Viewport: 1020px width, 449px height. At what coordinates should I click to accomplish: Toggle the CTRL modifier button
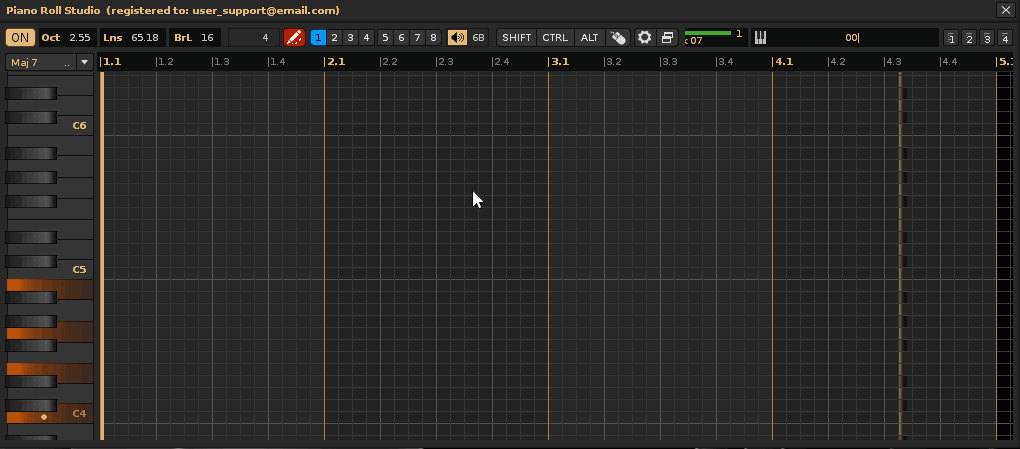(555, 38)
